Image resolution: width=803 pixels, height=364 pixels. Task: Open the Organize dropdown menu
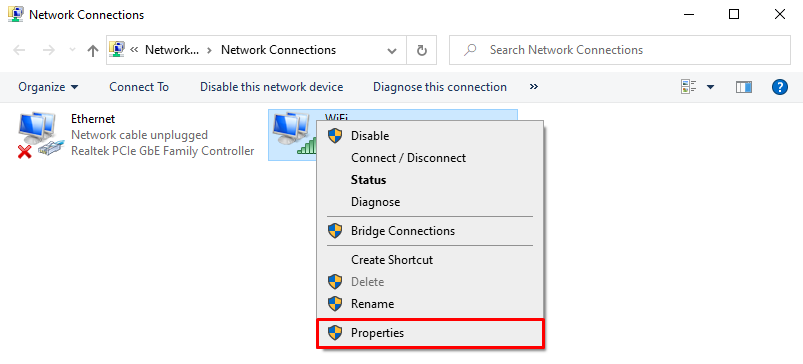coord(49,87)
